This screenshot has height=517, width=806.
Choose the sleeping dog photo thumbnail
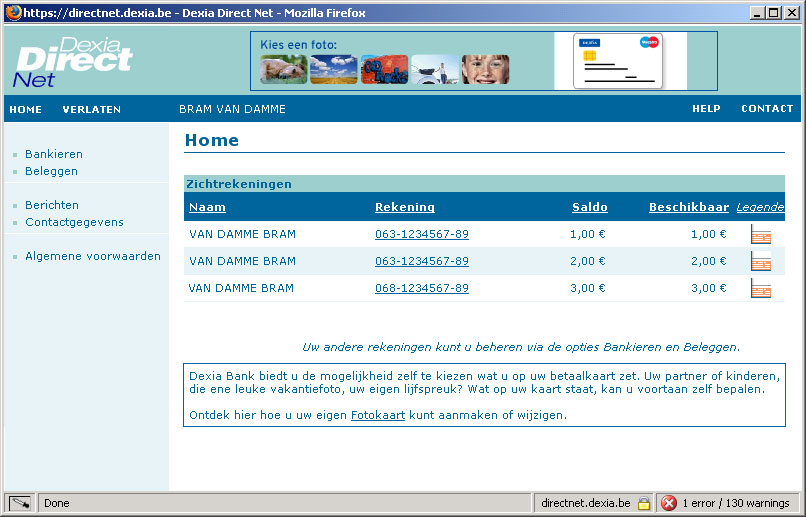284,69
